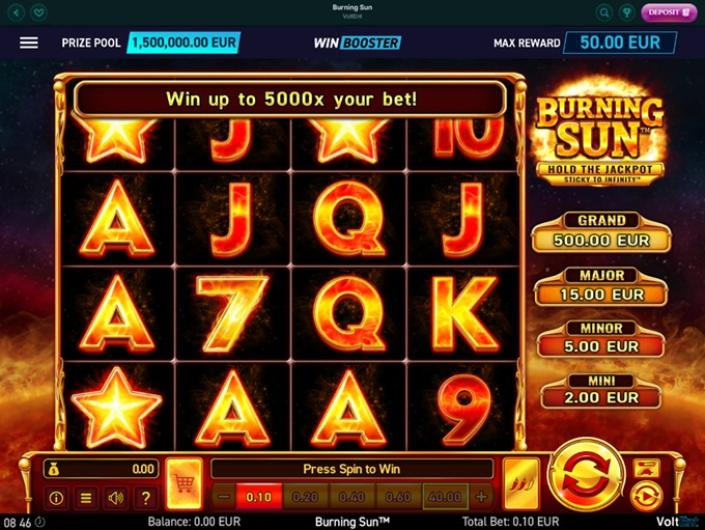Open the search icon in top bar

pyautogui.click(x=604, y=13)
